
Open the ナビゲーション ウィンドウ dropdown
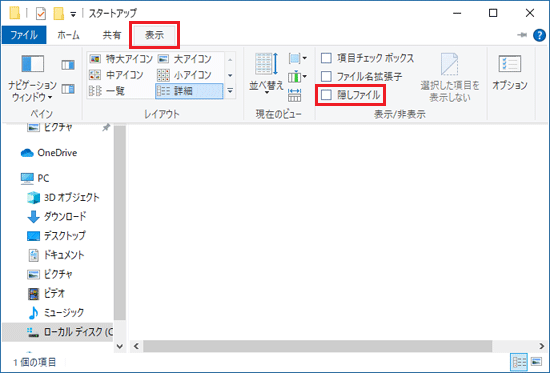tap(32, 79)
